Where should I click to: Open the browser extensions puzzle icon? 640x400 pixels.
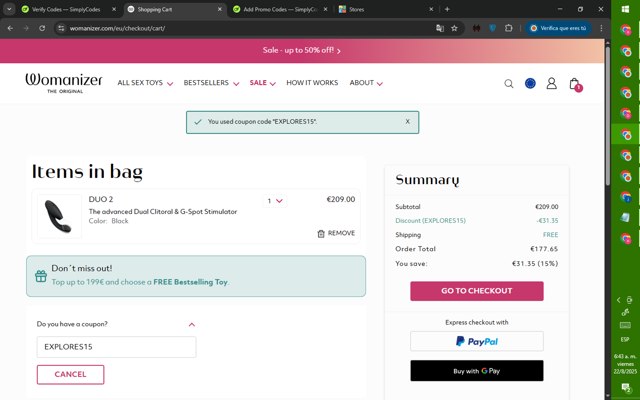coord(509,28)
